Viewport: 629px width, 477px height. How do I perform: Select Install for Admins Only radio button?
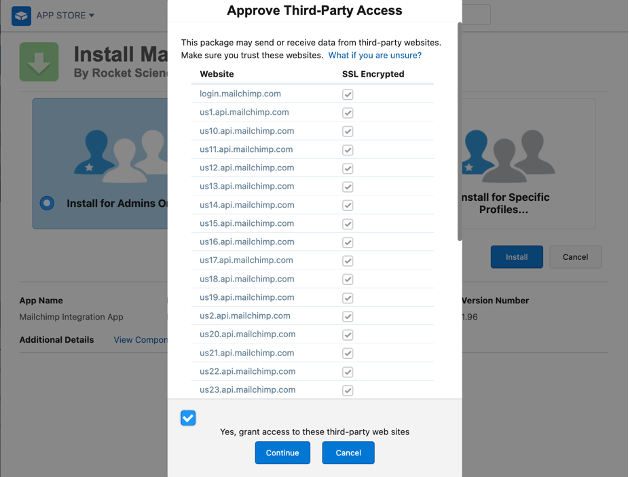(47, 203)
